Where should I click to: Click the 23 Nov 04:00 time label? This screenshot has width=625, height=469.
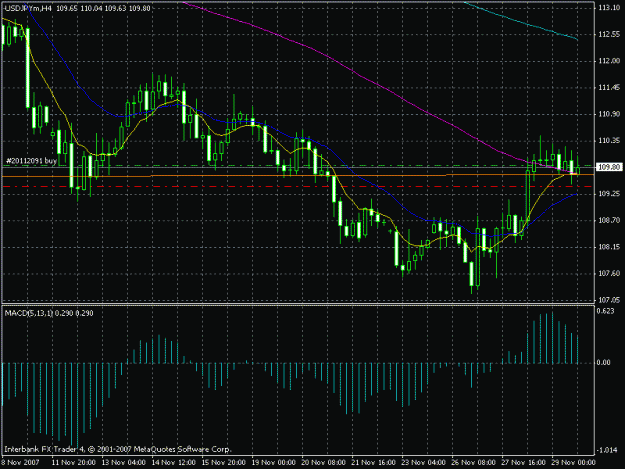point(423,463)
